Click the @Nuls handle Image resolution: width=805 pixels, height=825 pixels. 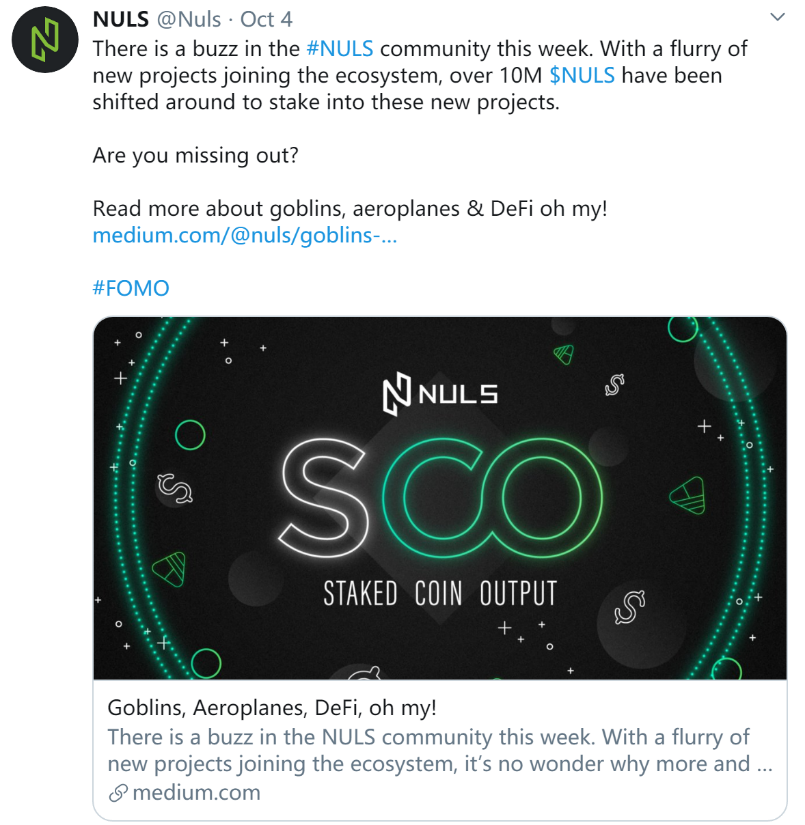pyautogui.click(x=189, y=19)
